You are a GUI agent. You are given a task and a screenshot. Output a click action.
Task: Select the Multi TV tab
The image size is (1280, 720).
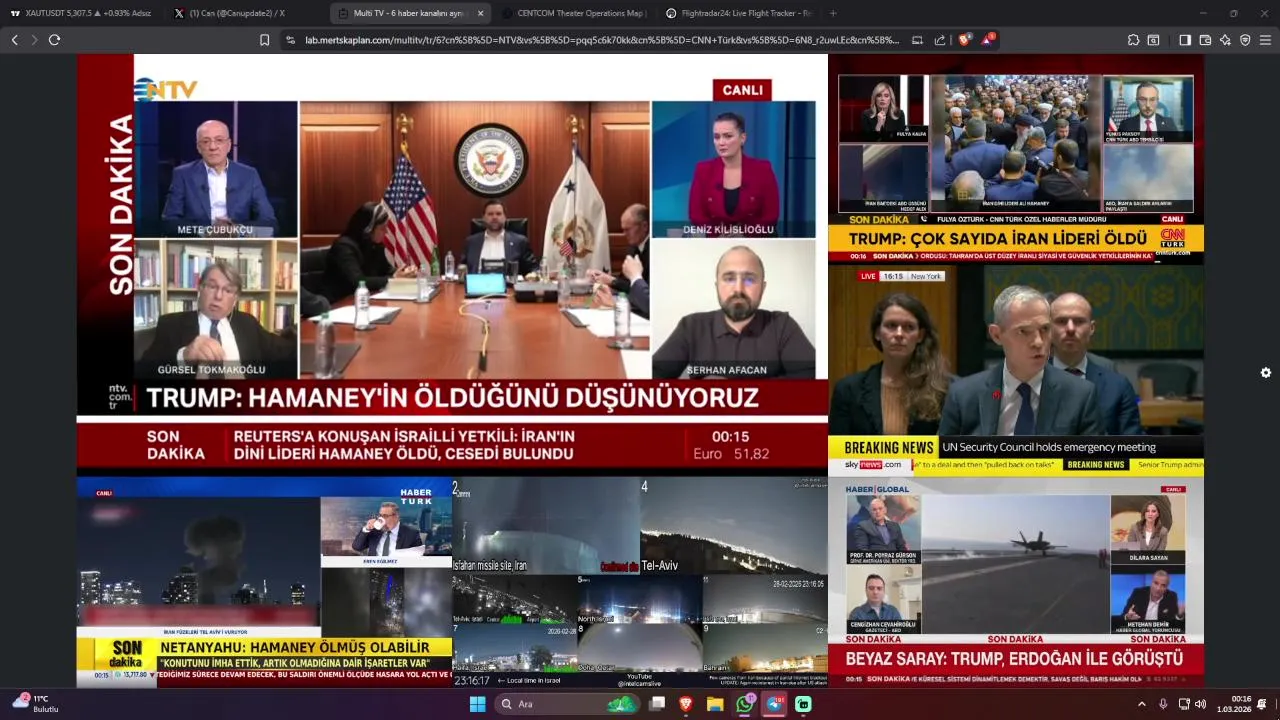408,13
